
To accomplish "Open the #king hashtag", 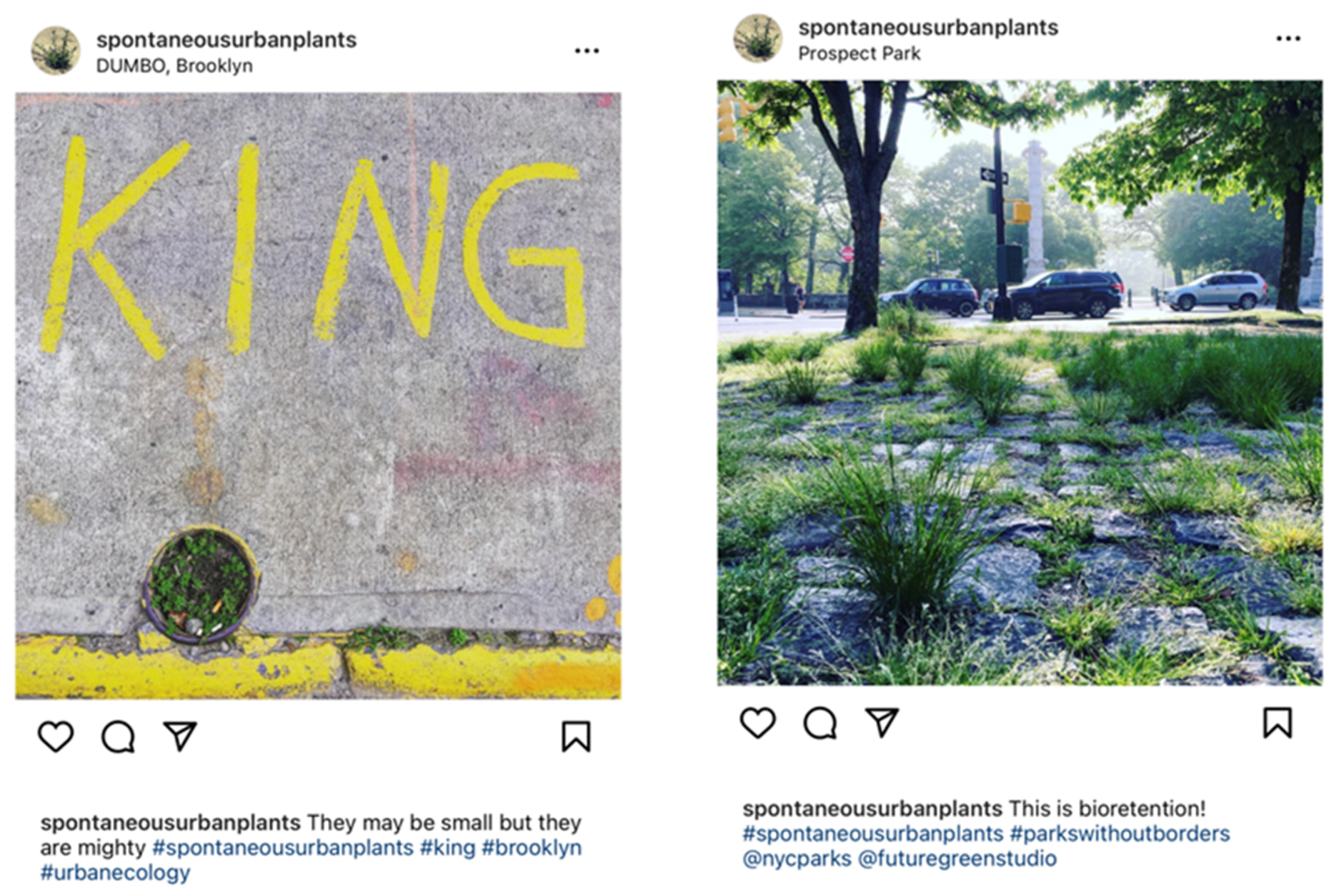I will (x=447, y=848).
